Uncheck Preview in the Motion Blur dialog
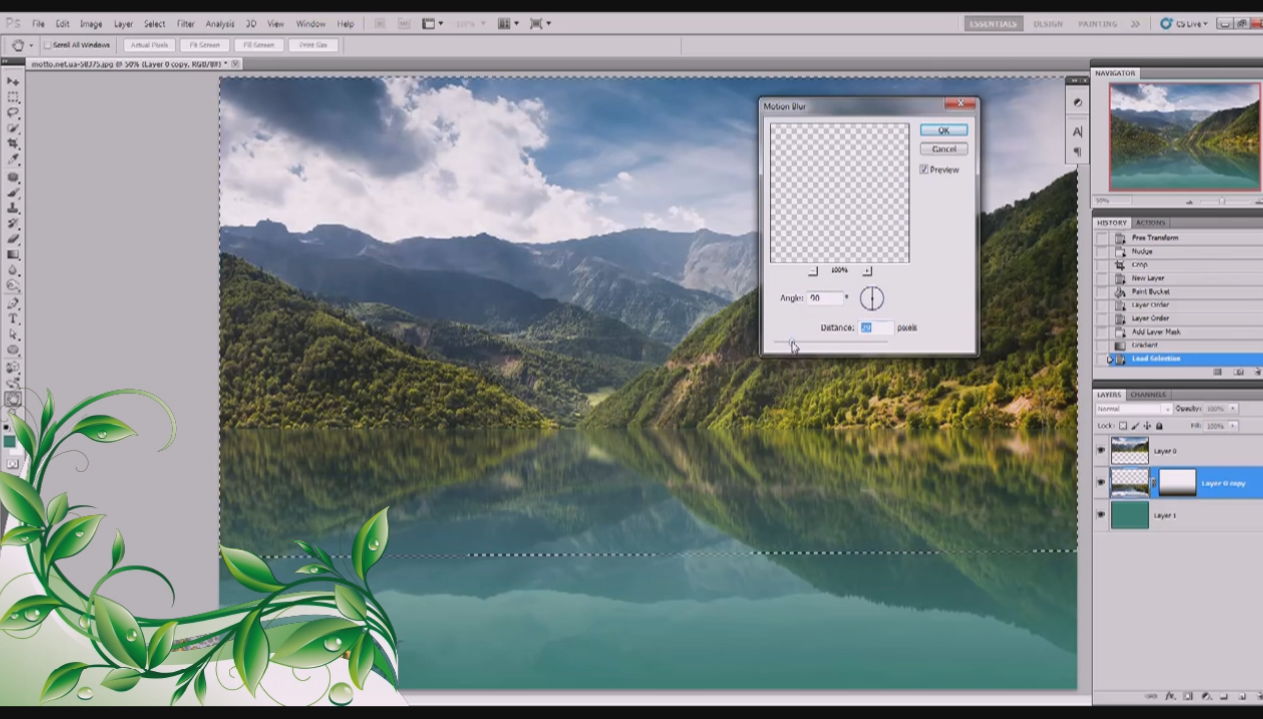Viewport: 1263px width, 719px height. pos(924,170)
